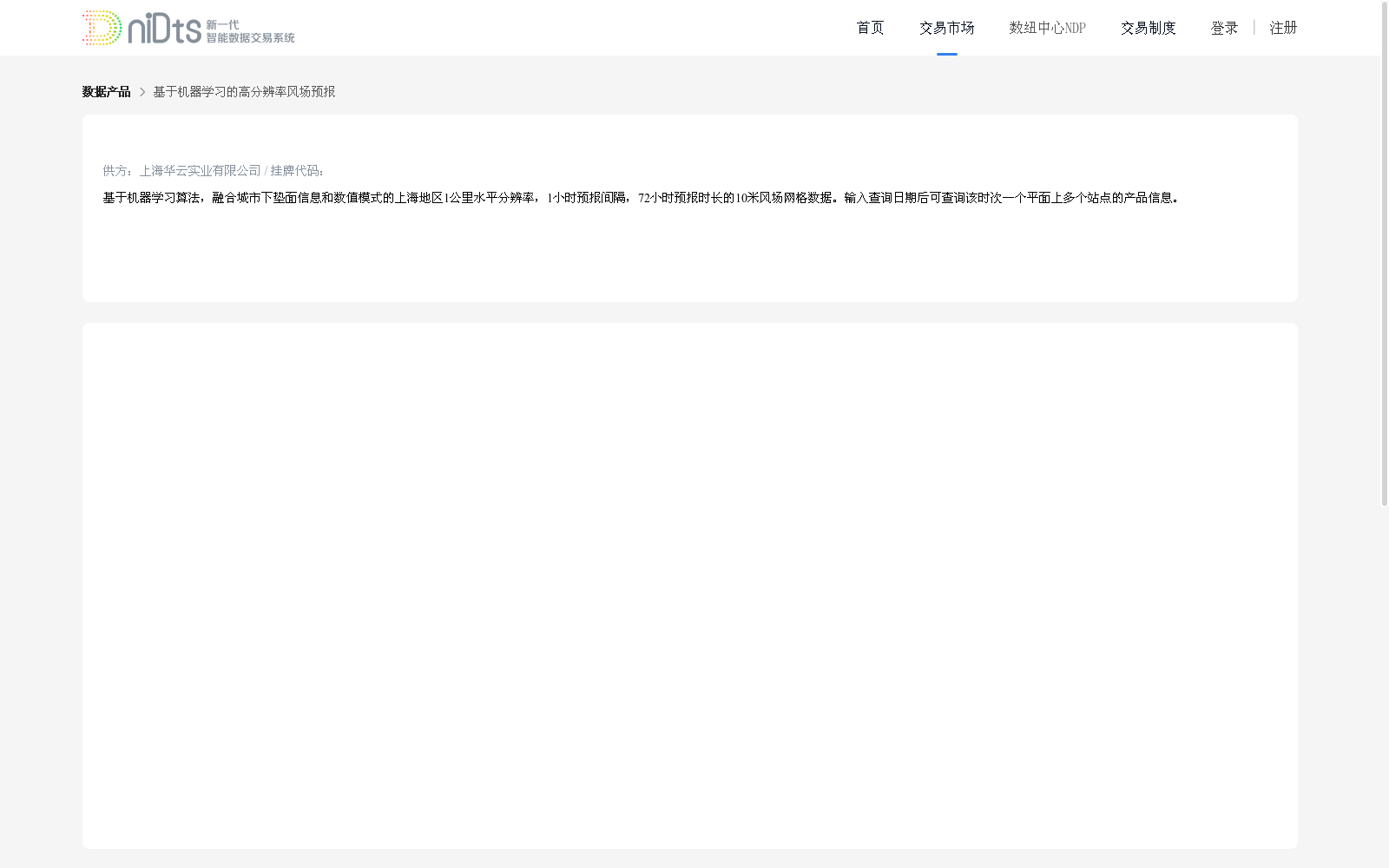Click the product description paragraph

point(641,198)
